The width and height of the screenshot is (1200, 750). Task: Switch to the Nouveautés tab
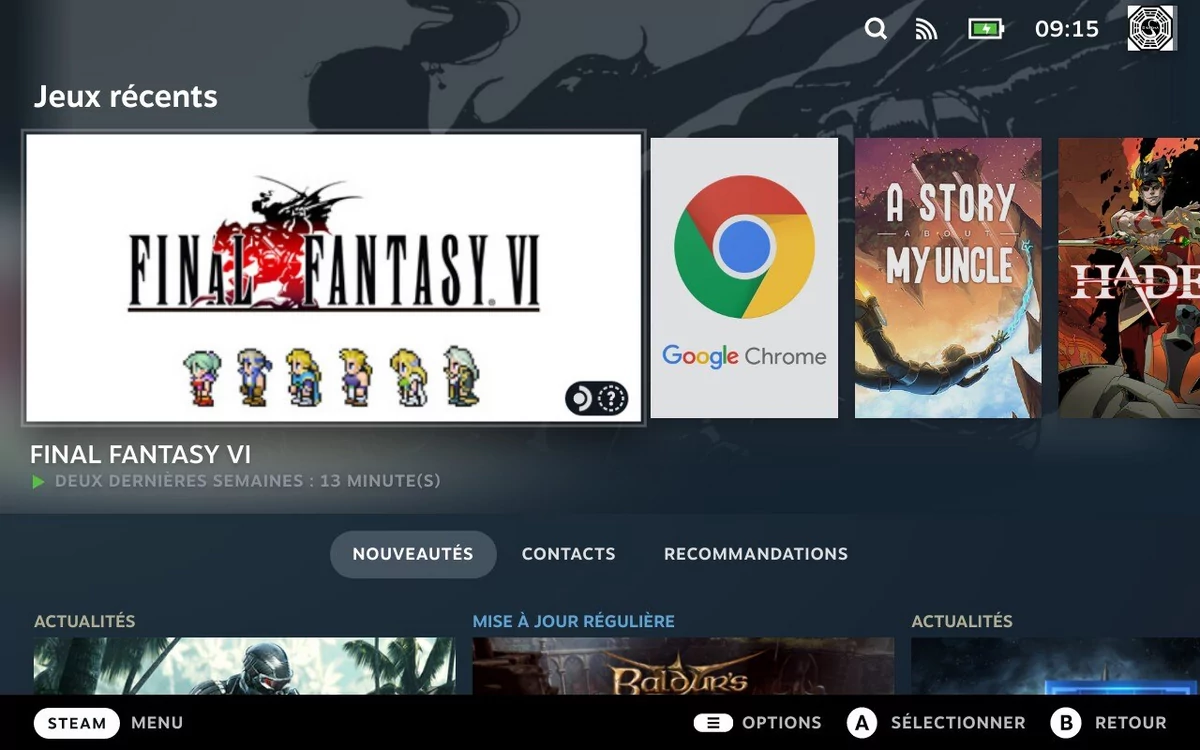point(413,554)
